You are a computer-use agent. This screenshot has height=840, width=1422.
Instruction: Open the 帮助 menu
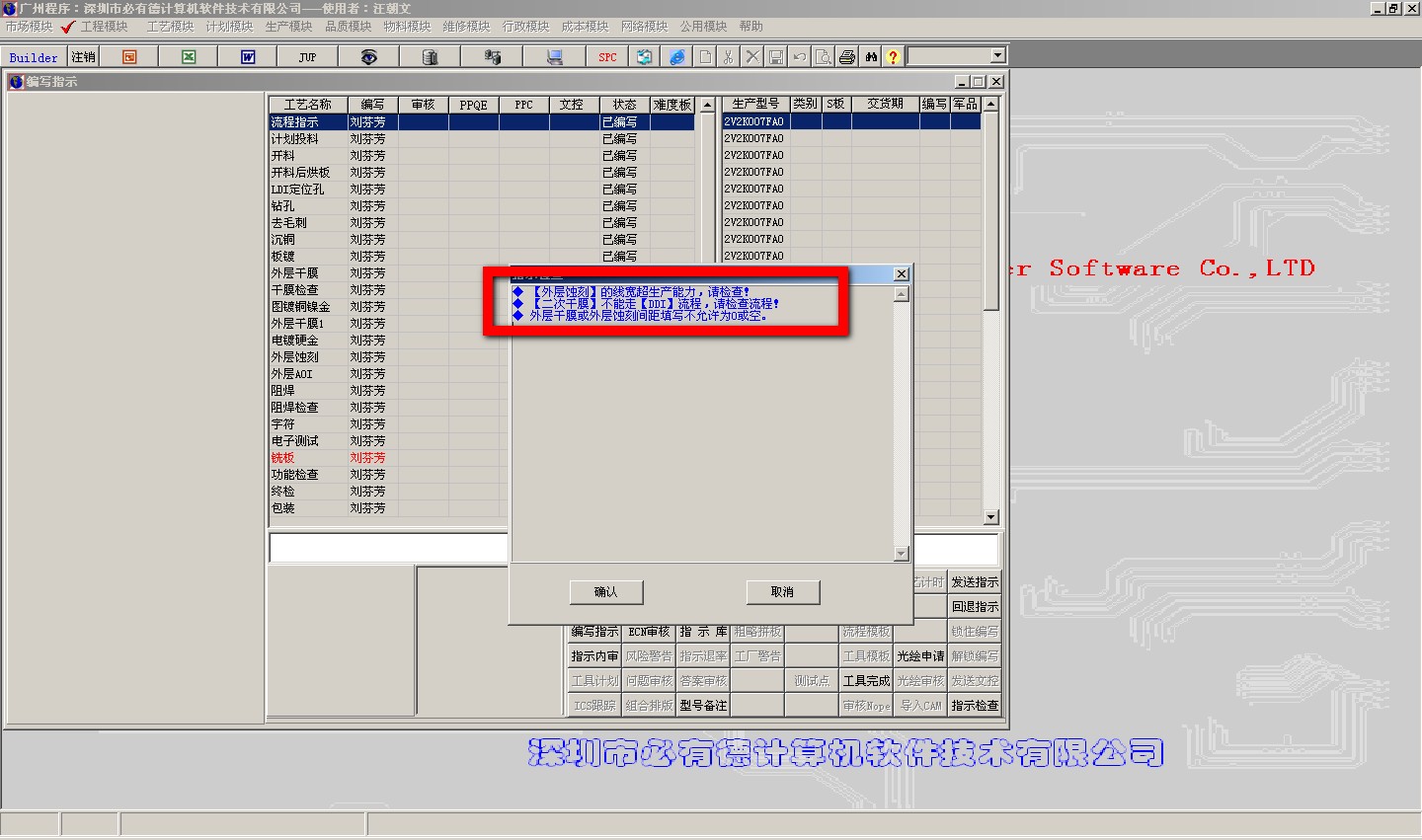click(x=750, y=27)
